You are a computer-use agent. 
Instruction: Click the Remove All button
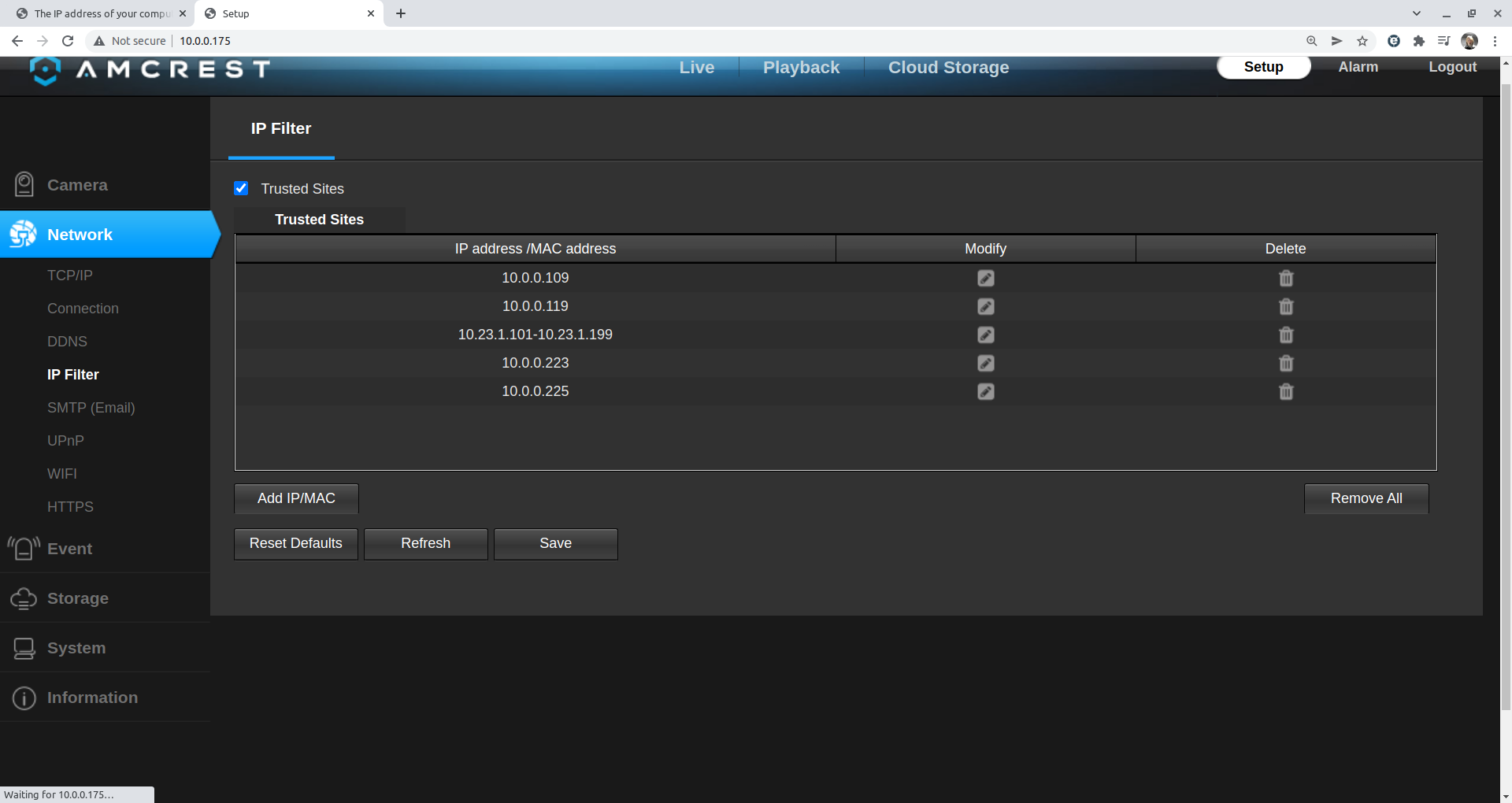1366,498
